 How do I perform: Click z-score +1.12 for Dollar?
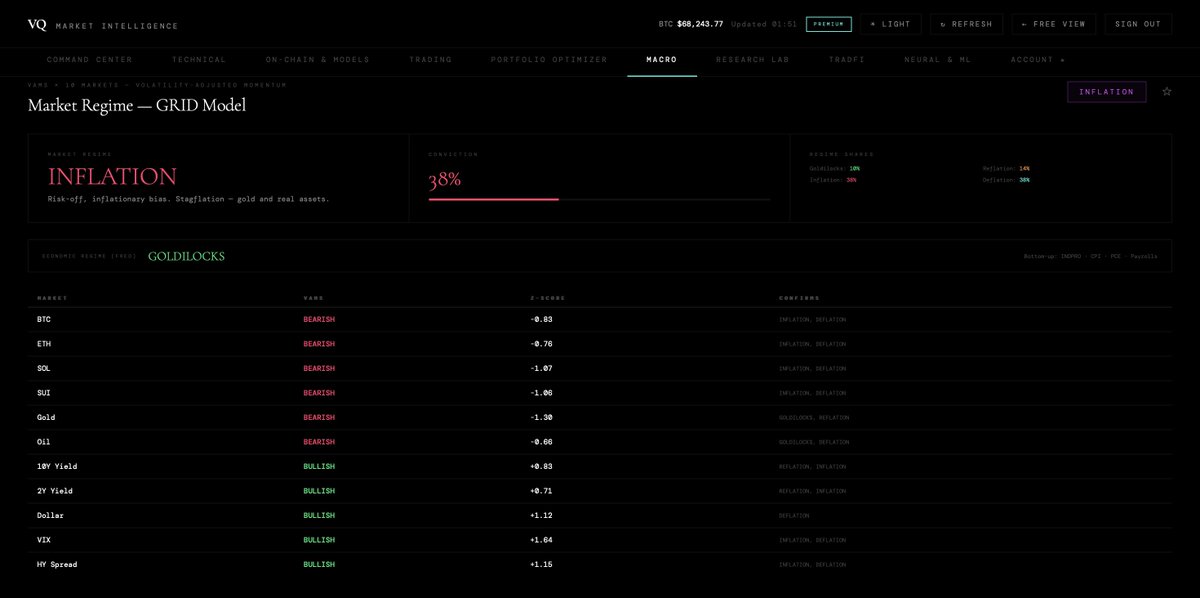coord(541,515)
